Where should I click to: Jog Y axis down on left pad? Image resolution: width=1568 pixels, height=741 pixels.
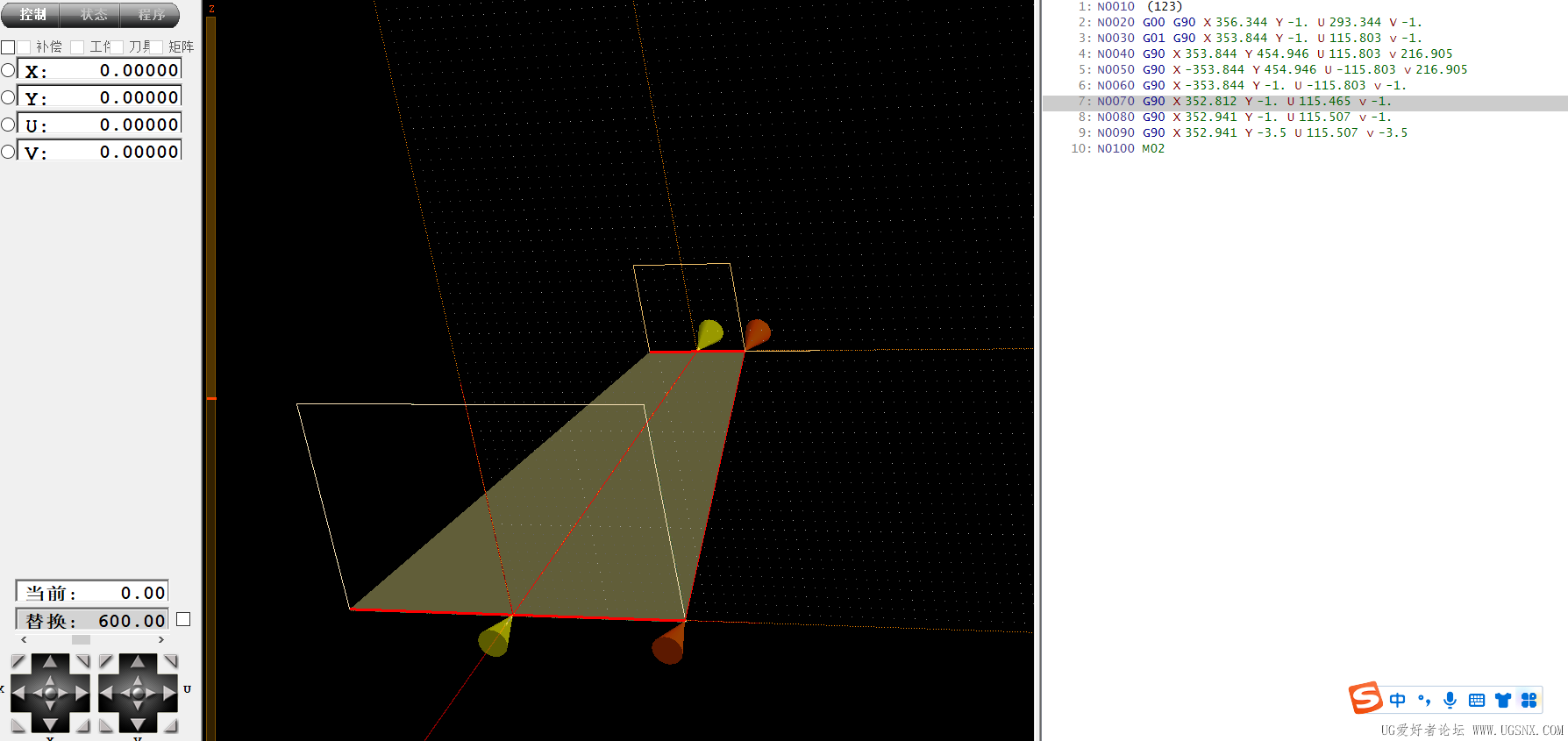tap(50, 724)
